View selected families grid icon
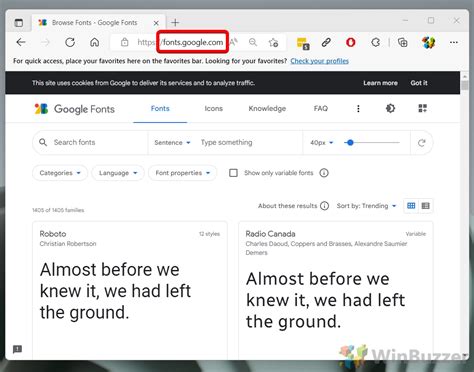This screenshot has height=372, width=474. 423,108
